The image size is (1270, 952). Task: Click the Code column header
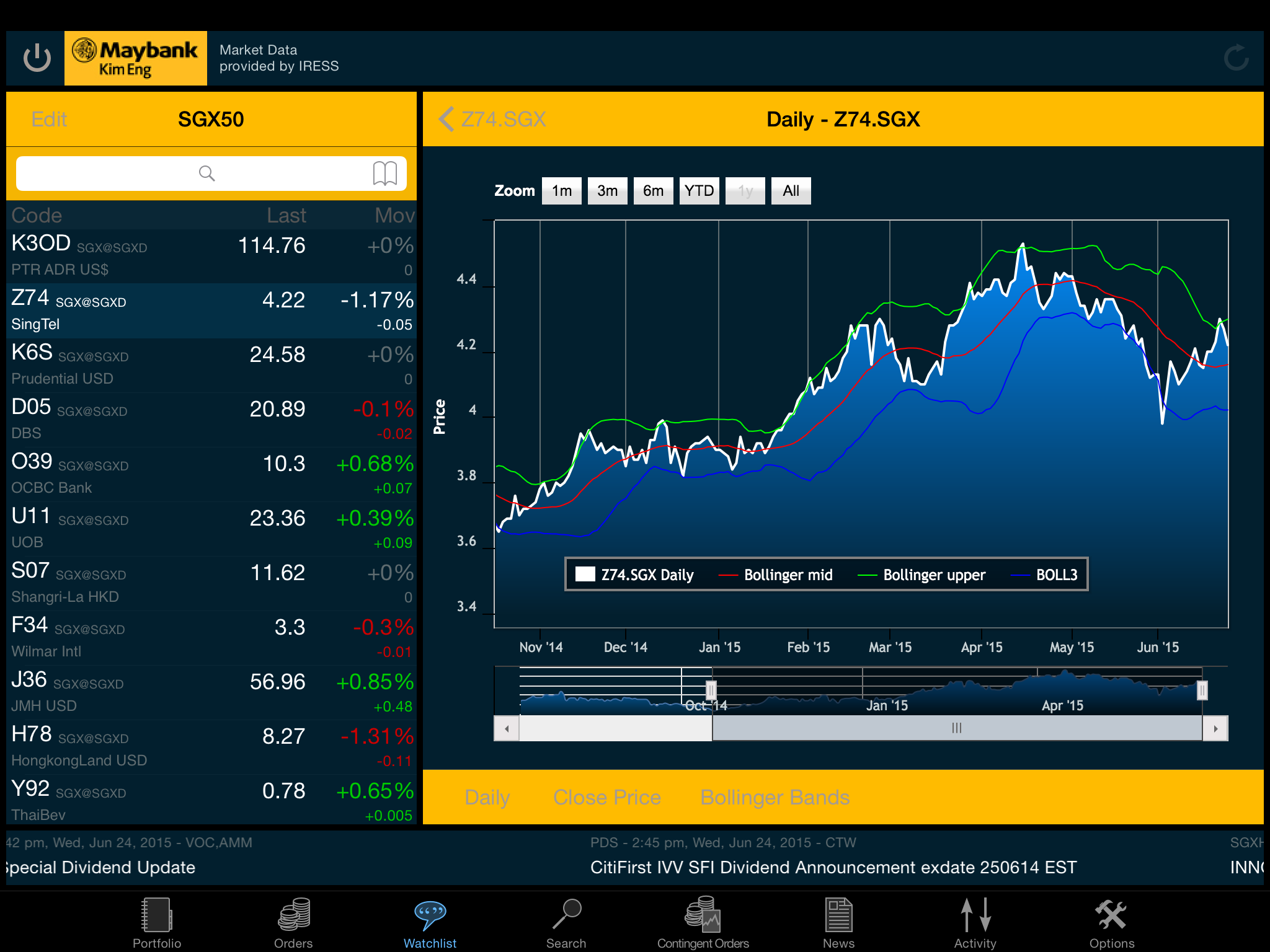[37, 215]
